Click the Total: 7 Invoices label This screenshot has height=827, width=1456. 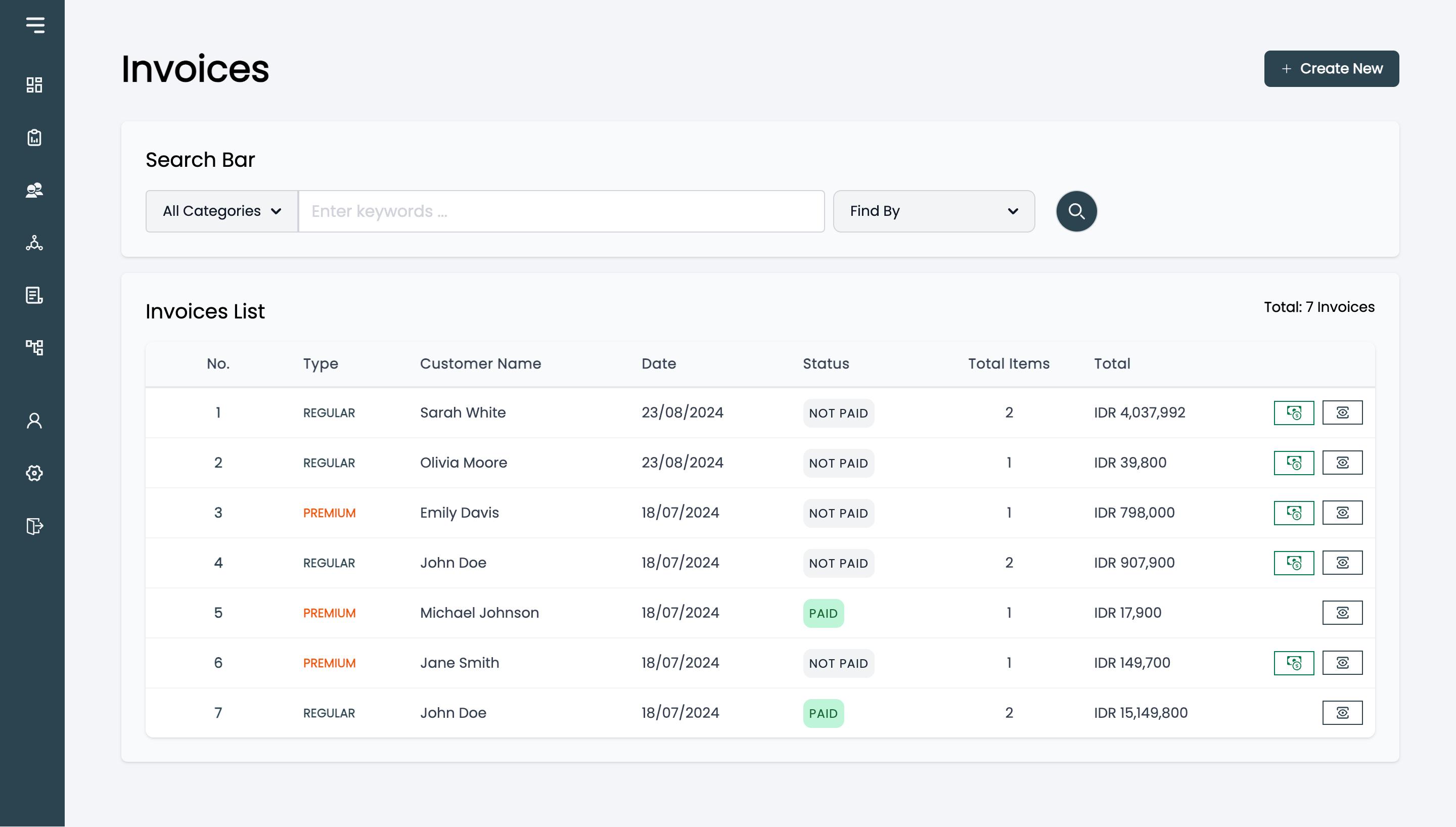pyautogui.click(x=1319, y=307)
